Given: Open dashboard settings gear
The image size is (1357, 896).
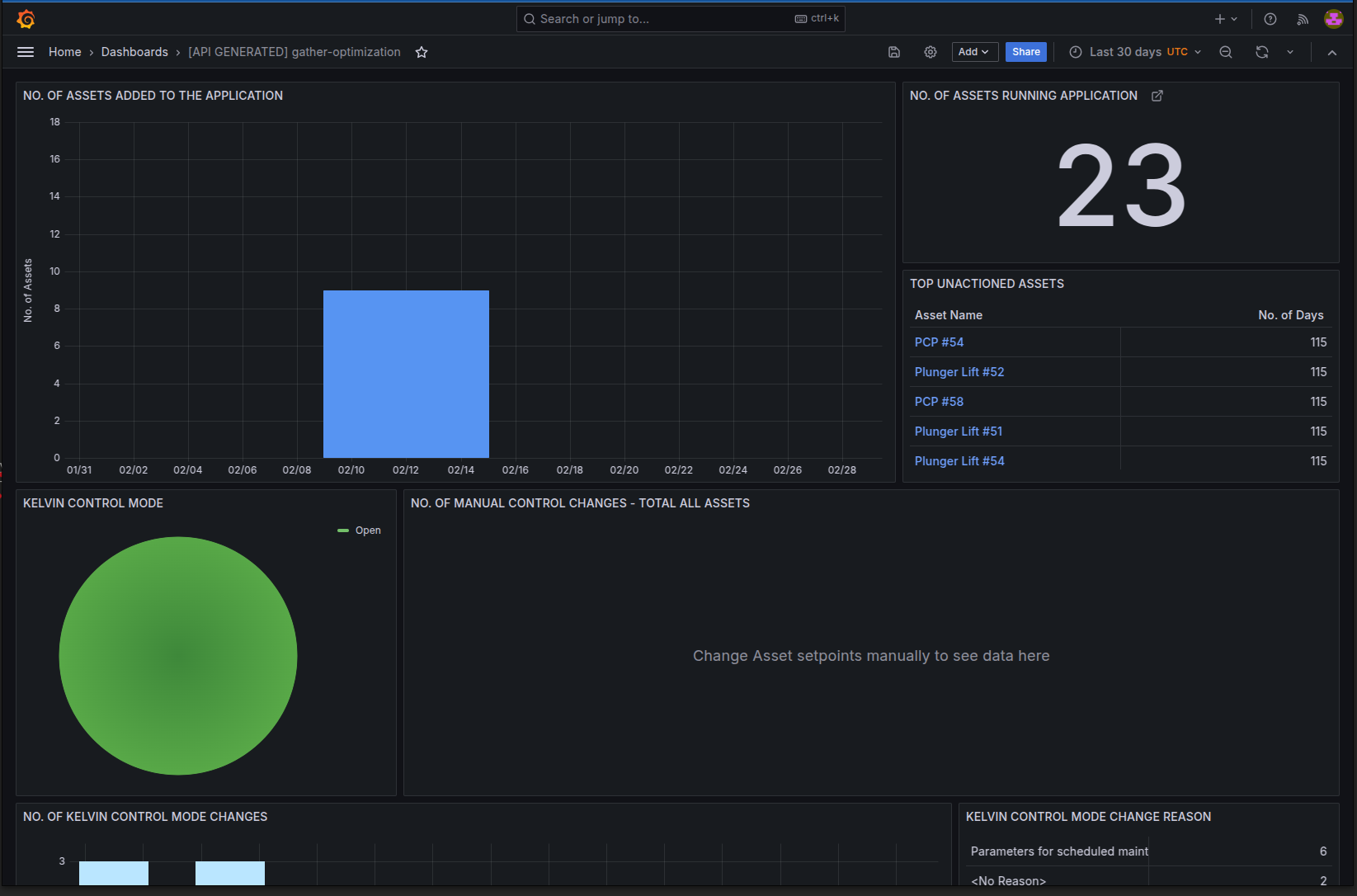Looking at the screenshot, I should click(931, 51).
